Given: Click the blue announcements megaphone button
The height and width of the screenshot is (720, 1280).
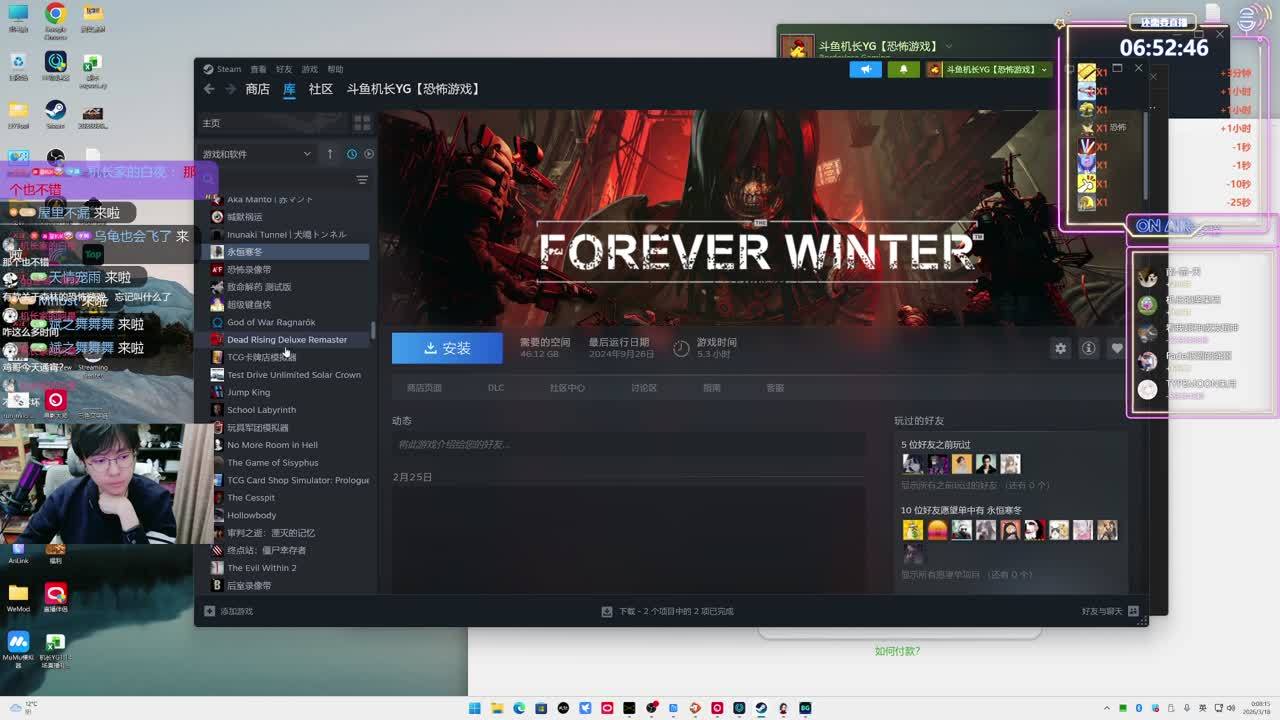Looking at the screenshot, I should (x=865, y=69).
